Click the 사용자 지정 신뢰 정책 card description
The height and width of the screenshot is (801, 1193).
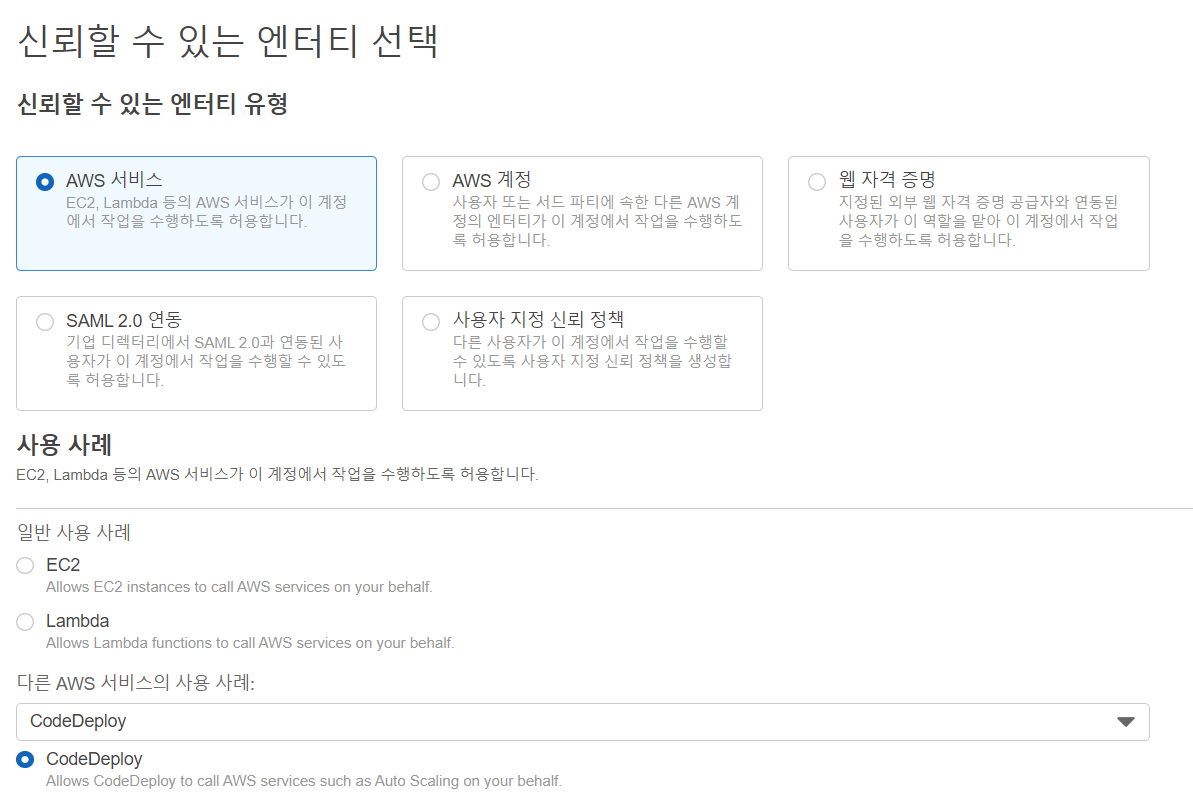click(x=592, y=361)
